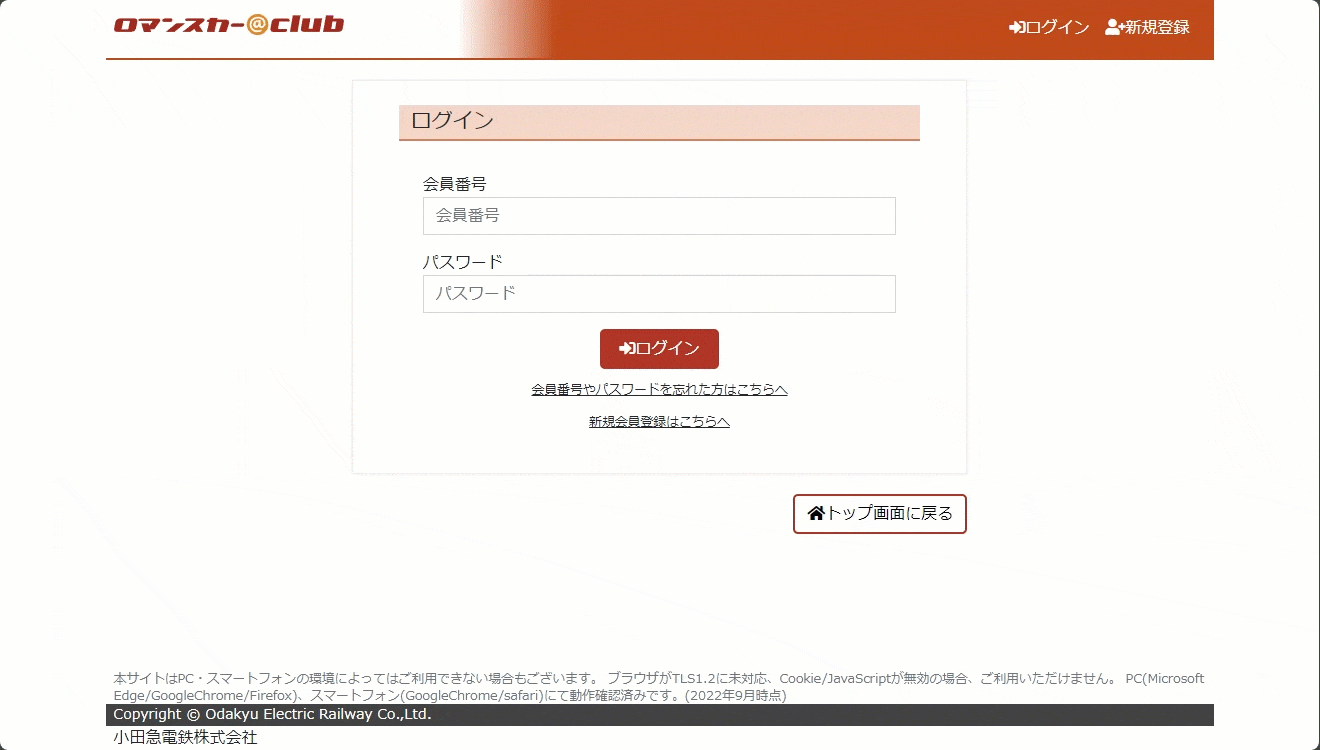Follow the 新規会員登録はこちらへ link

pos(659,422)
